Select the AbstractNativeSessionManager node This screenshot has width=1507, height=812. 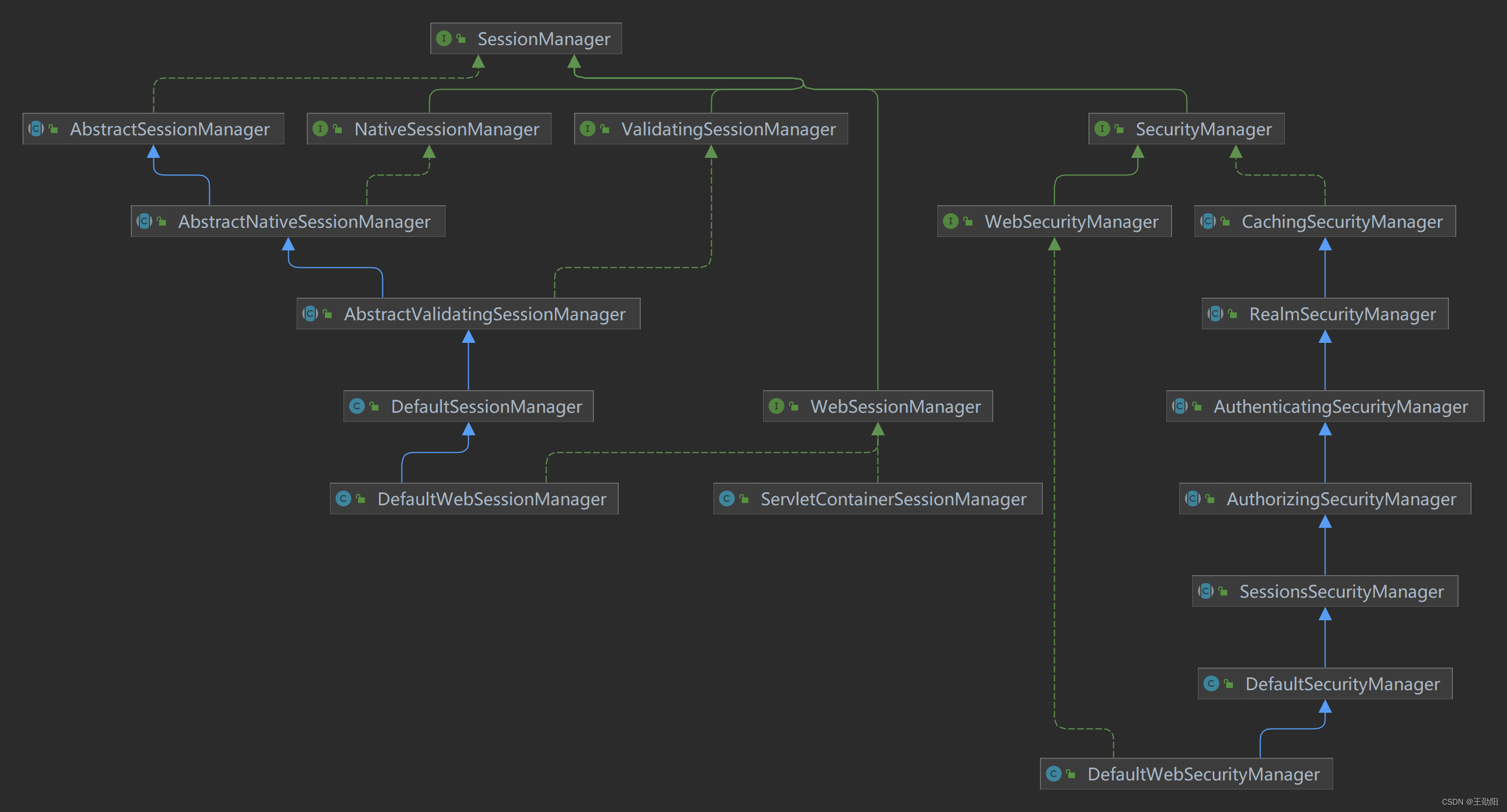tap(303, 221)
